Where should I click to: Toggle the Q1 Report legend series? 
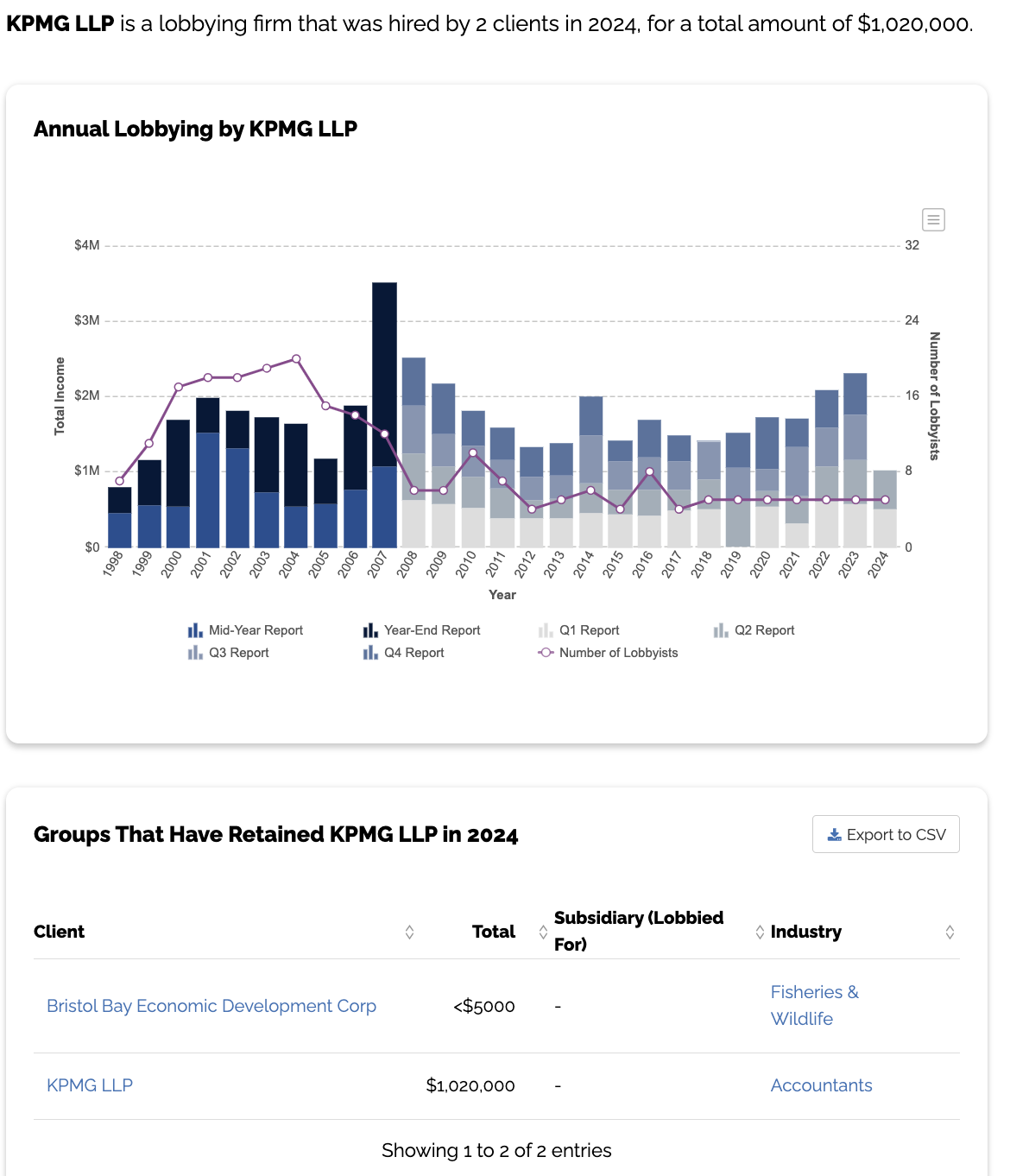[x=578, y=630]
